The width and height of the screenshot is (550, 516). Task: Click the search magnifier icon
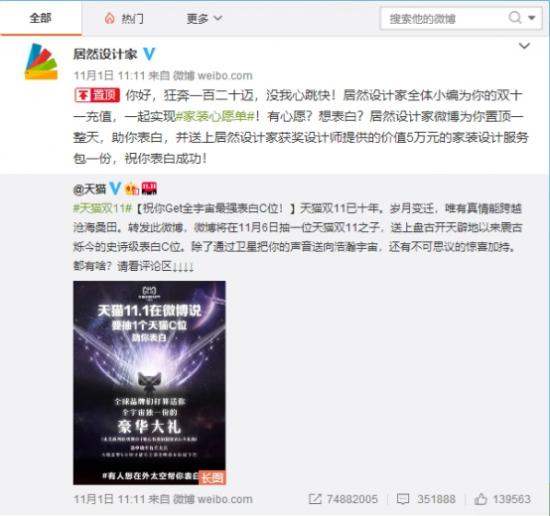pyautogui.click(x=515, y=17)
